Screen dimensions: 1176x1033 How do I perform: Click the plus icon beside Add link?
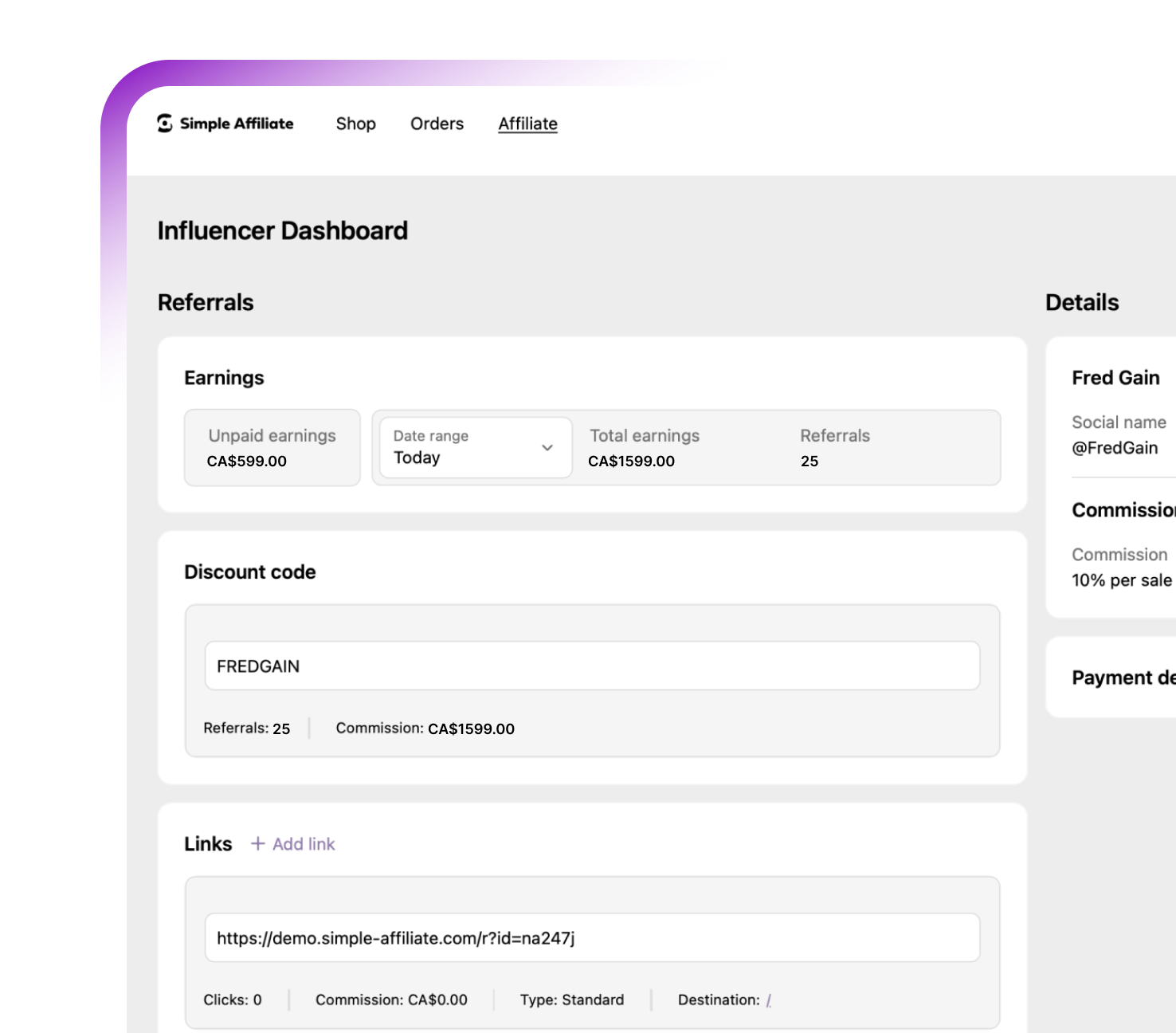pos(257,843)
